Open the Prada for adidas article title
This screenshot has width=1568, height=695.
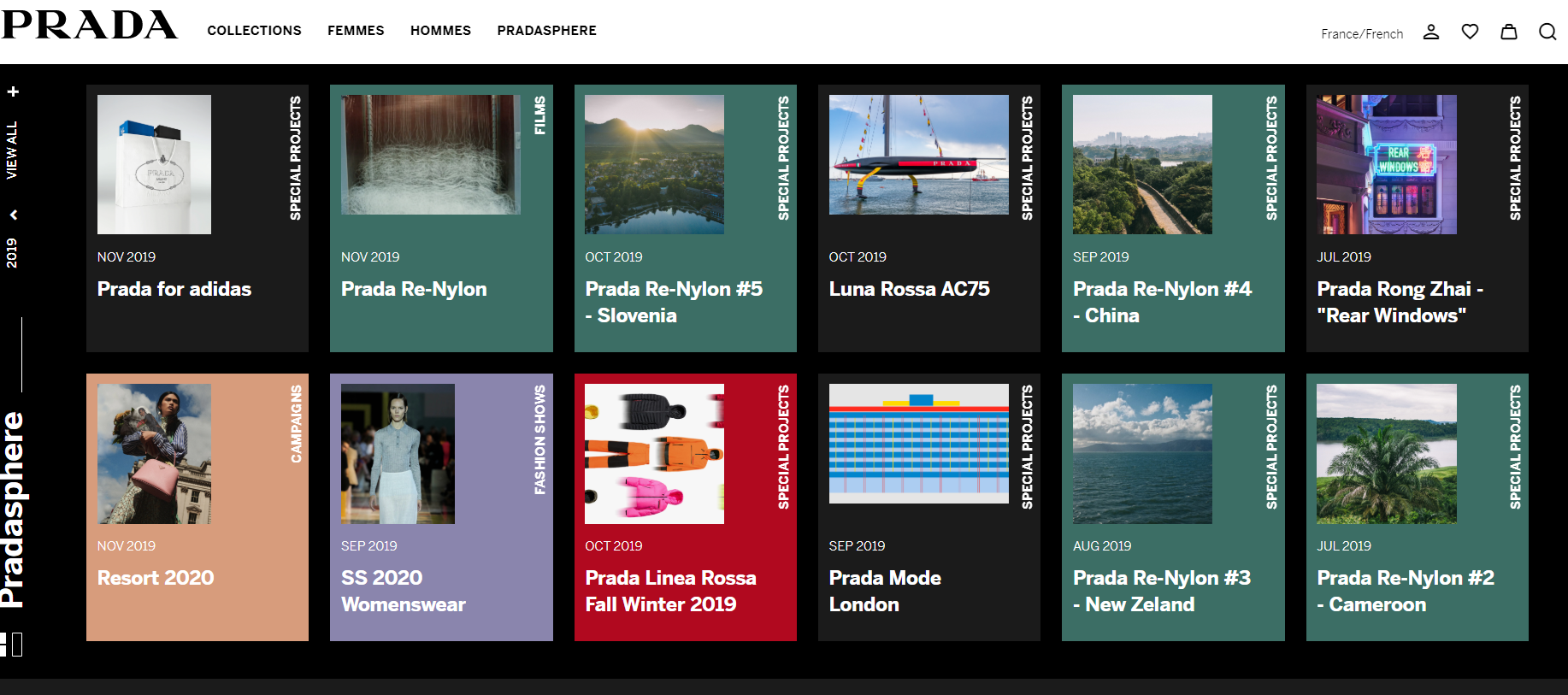174,289
